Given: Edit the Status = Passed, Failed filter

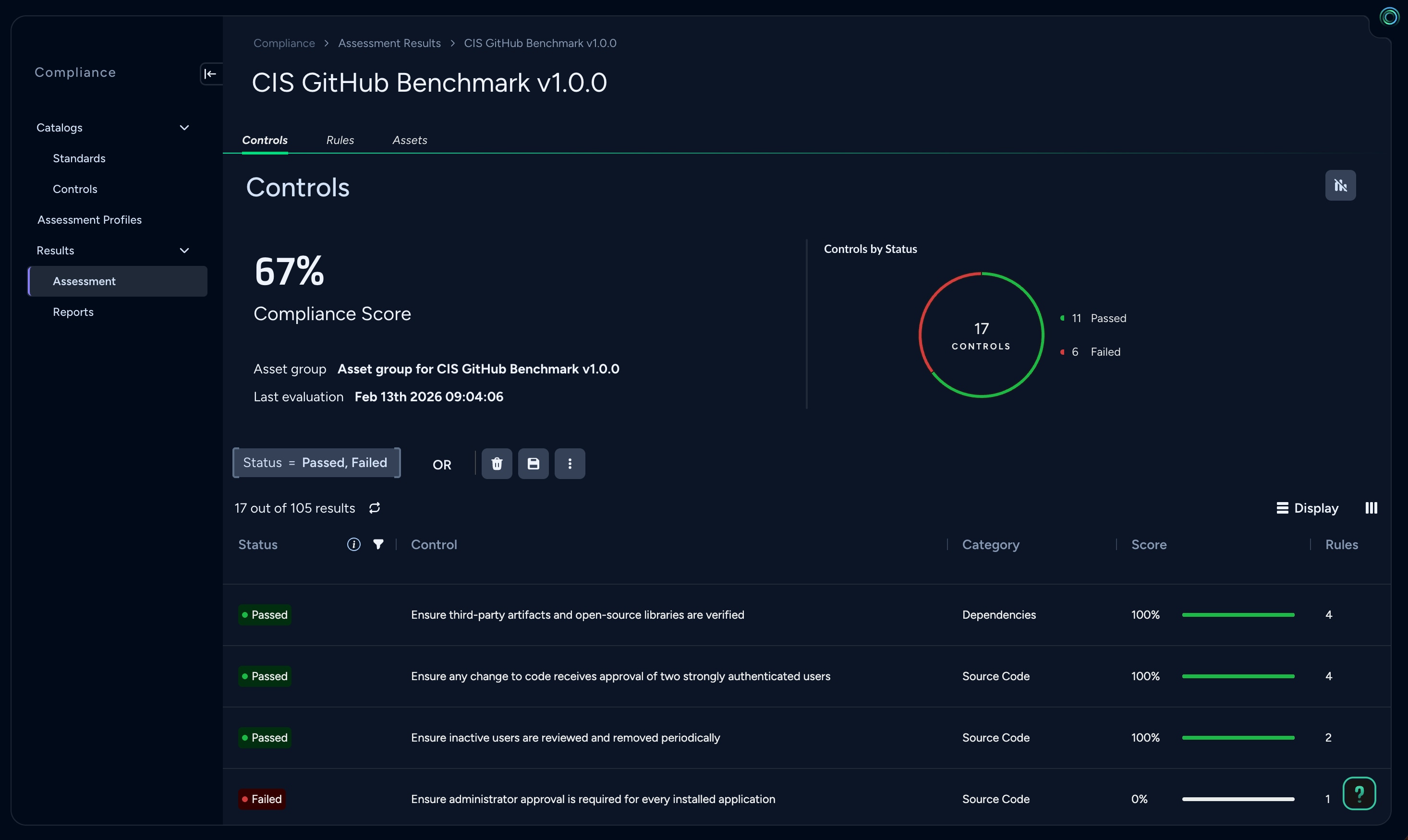Looking at the screenshot, I should (x=316, y=462).
